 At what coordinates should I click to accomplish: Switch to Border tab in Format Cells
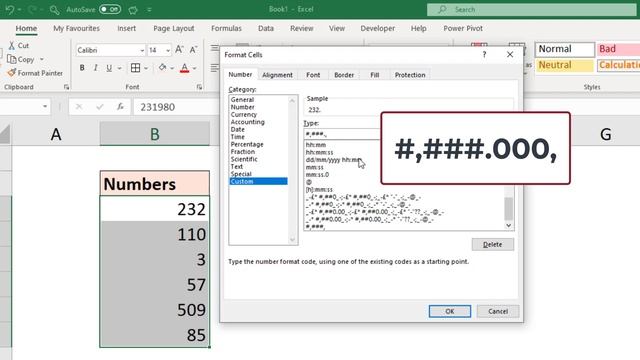pyautogui.click(x=344, y=75)
